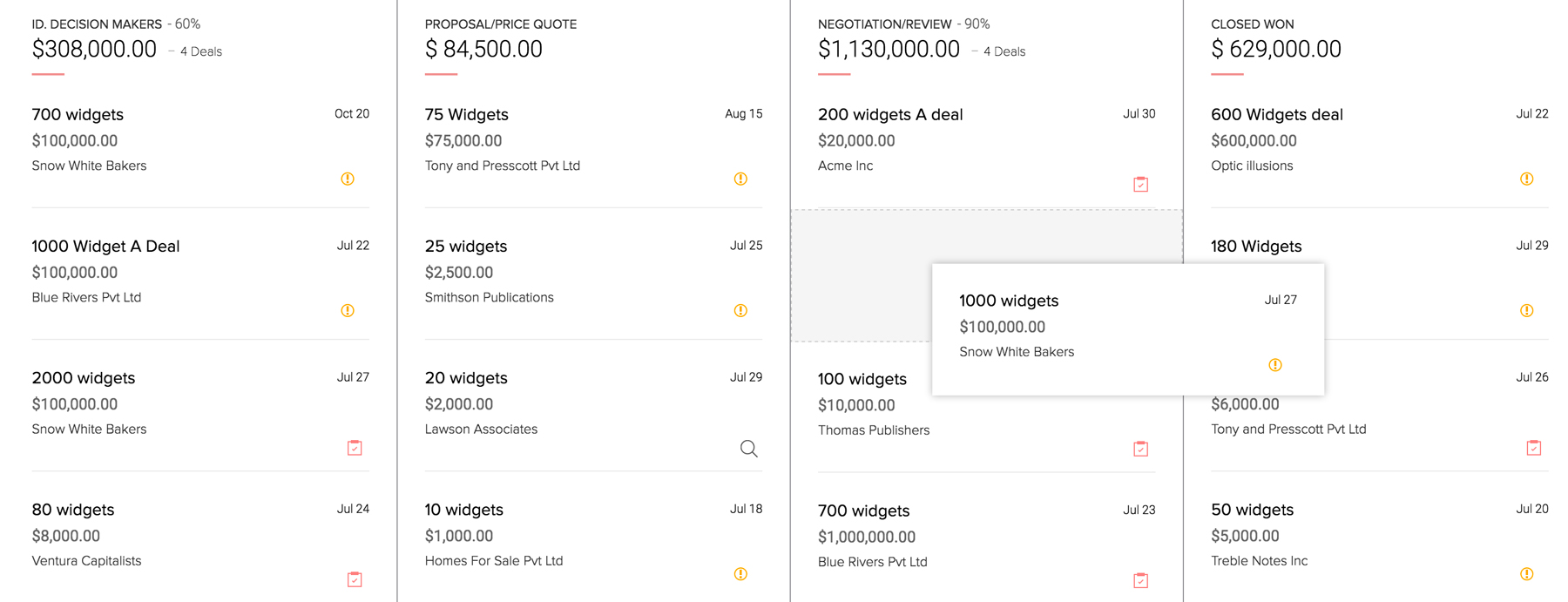
Task: Click task calendar icon on 2000 widgets card
Action: pos(355,448)
